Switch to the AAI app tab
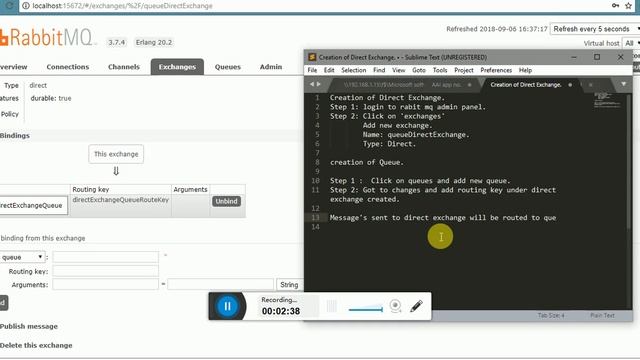 (x=446, y=85)
